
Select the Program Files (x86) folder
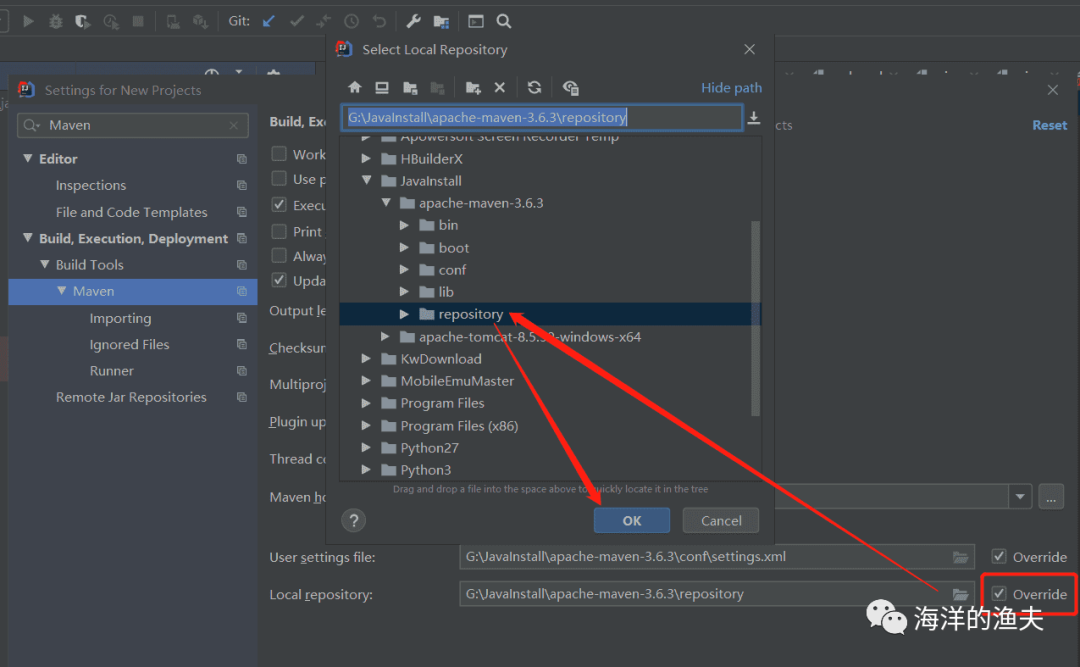pyautogui.click(x=459, y=426)
